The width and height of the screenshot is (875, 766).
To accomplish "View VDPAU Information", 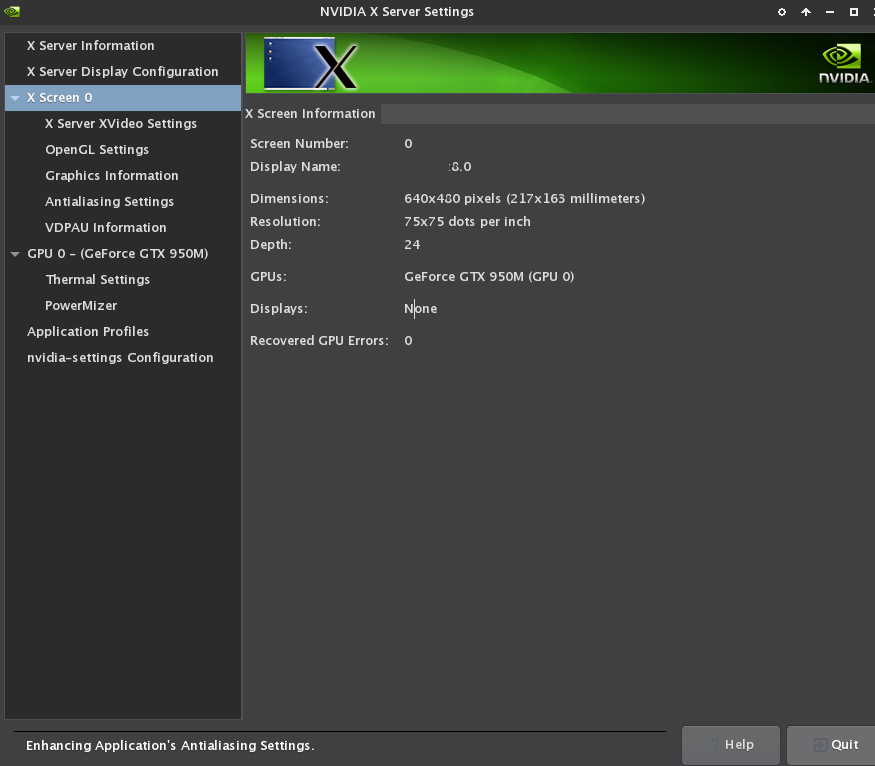I will click(x=106, y=228).
